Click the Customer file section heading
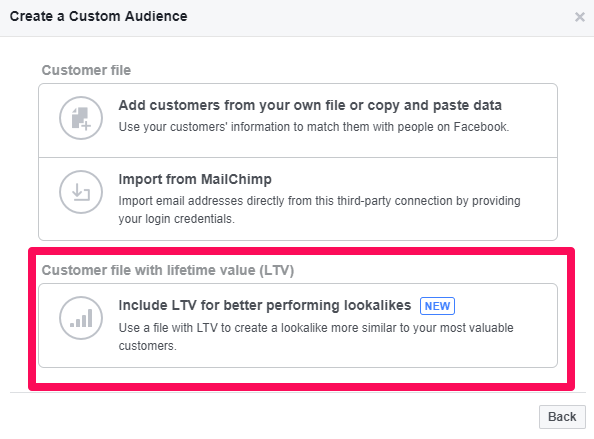Screen dimensions: 594x439 tap(86, 70)
